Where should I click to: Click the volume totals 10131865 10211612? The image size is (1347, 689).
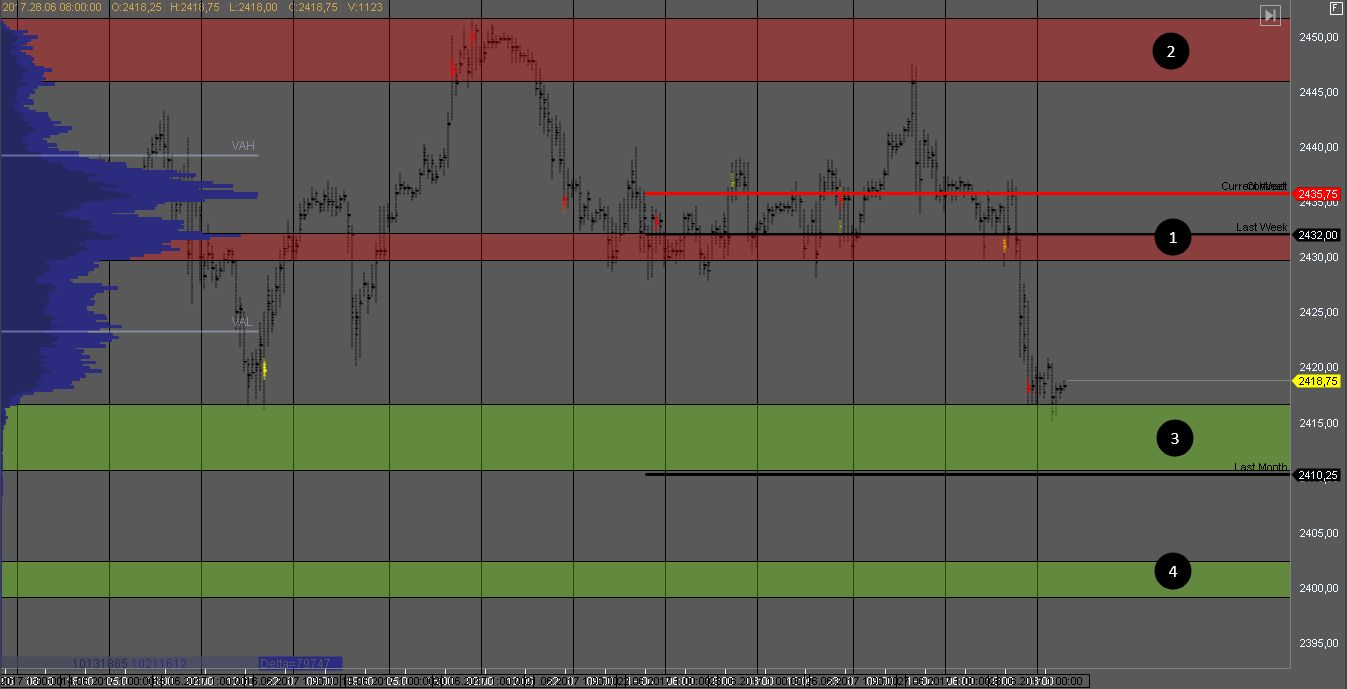(x=129, y=663)
